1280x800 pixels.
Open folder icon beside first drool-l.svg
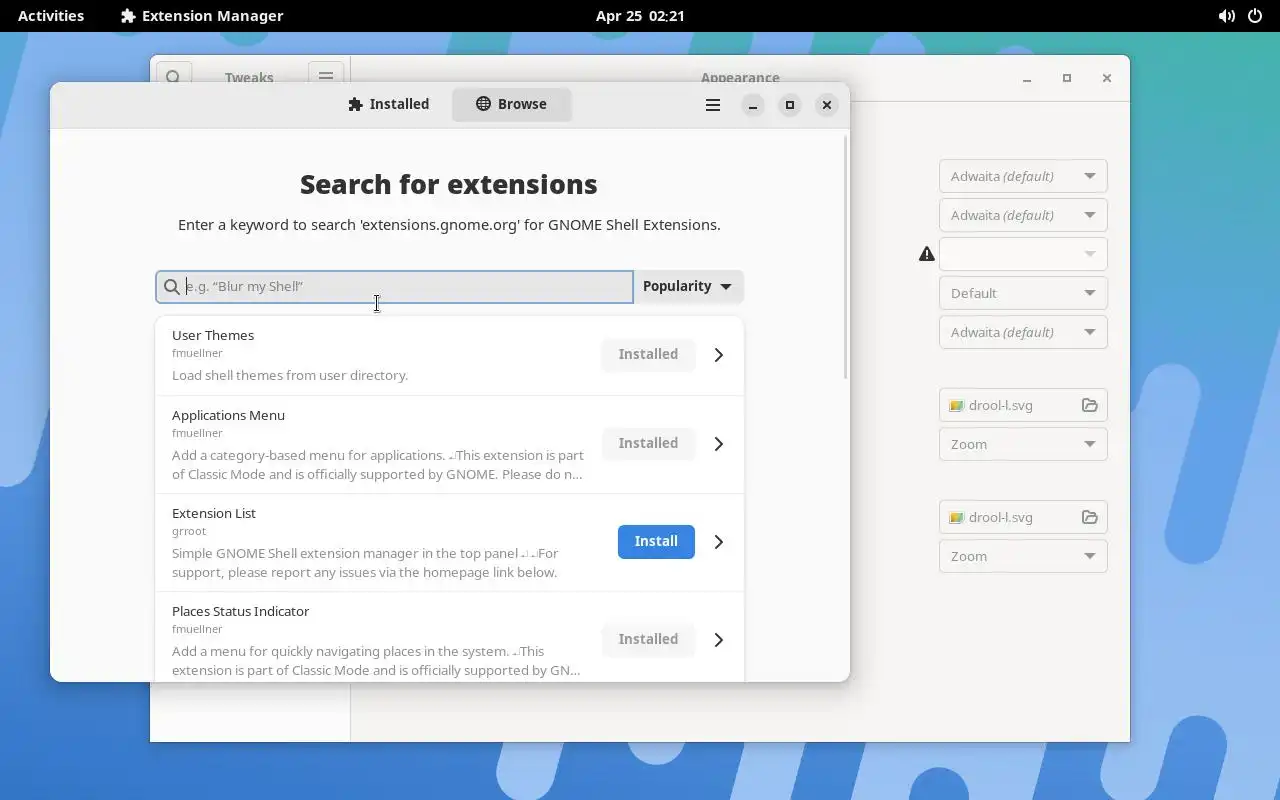(1089, 405)
